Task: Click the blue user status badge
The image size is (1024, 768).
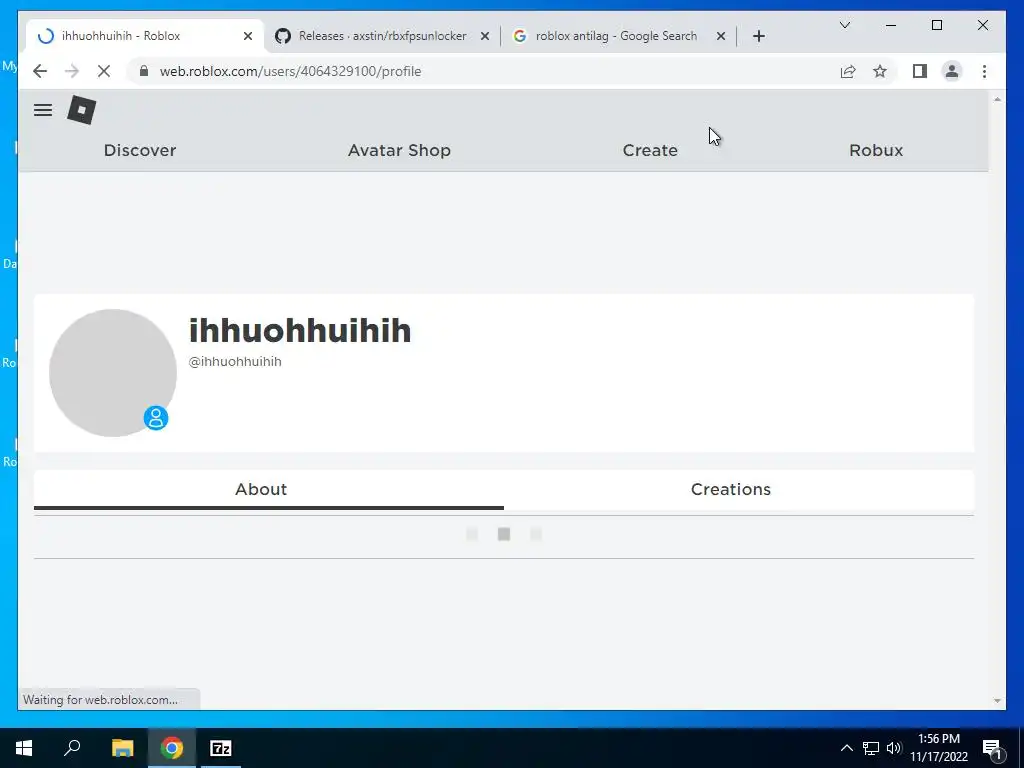Action: tap(156, 418)
